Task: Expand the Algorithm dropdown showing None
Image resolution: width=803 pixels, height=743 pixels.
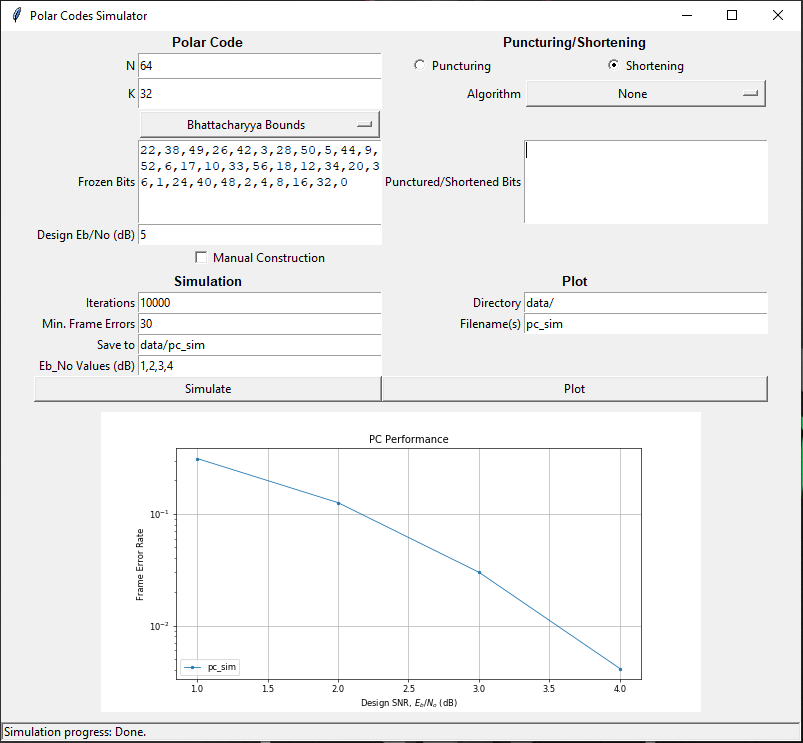Action: click(x=645, y=94)
